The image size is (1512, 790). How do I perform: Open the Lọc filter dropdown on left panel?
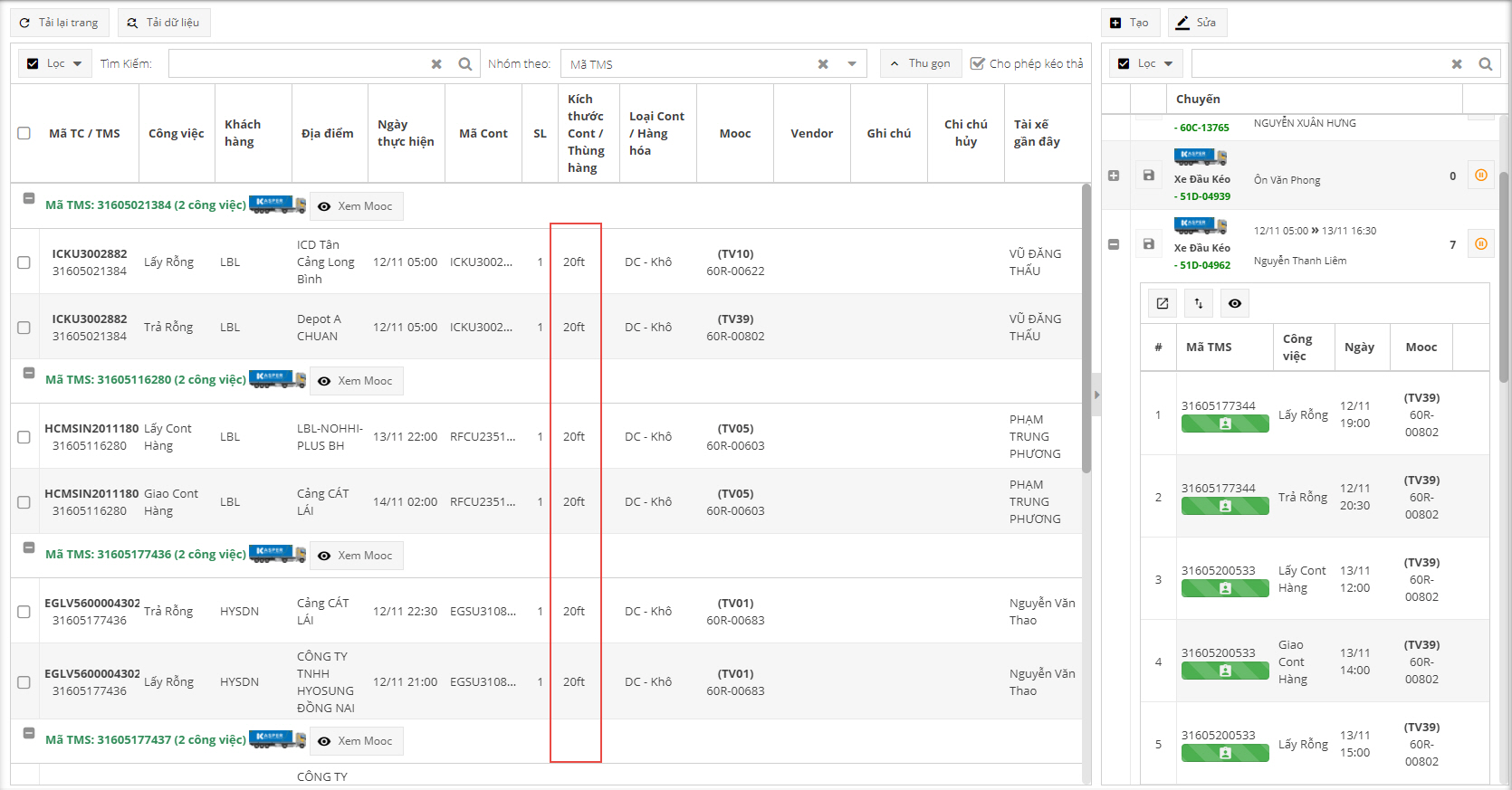coord(56,63)
